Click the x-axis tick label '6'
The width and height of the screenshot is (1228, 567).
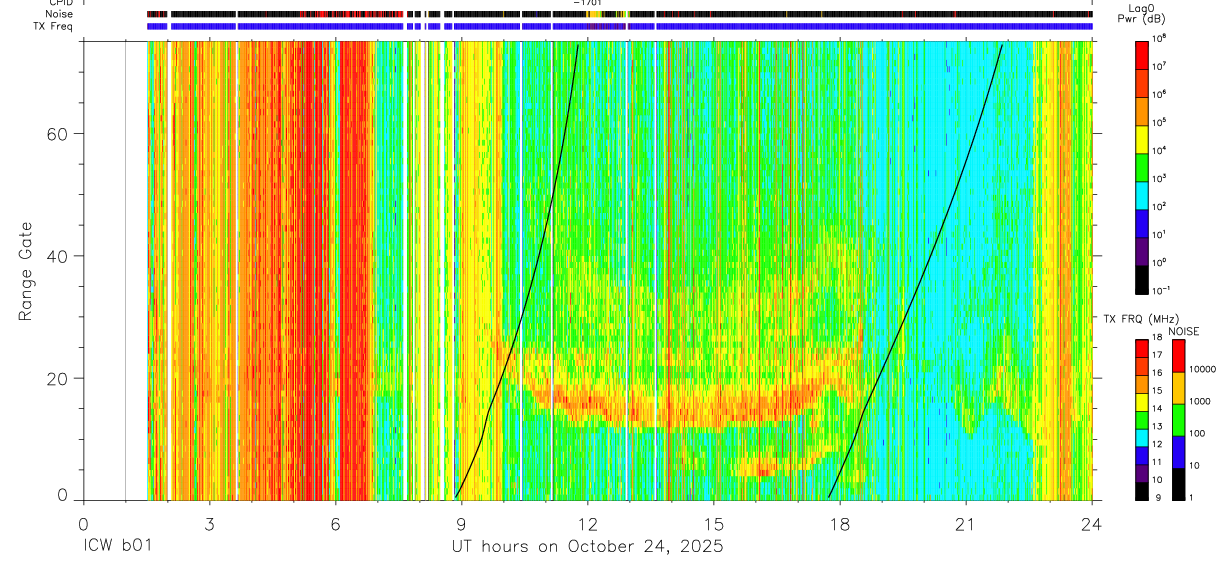(x=335, y=524)
